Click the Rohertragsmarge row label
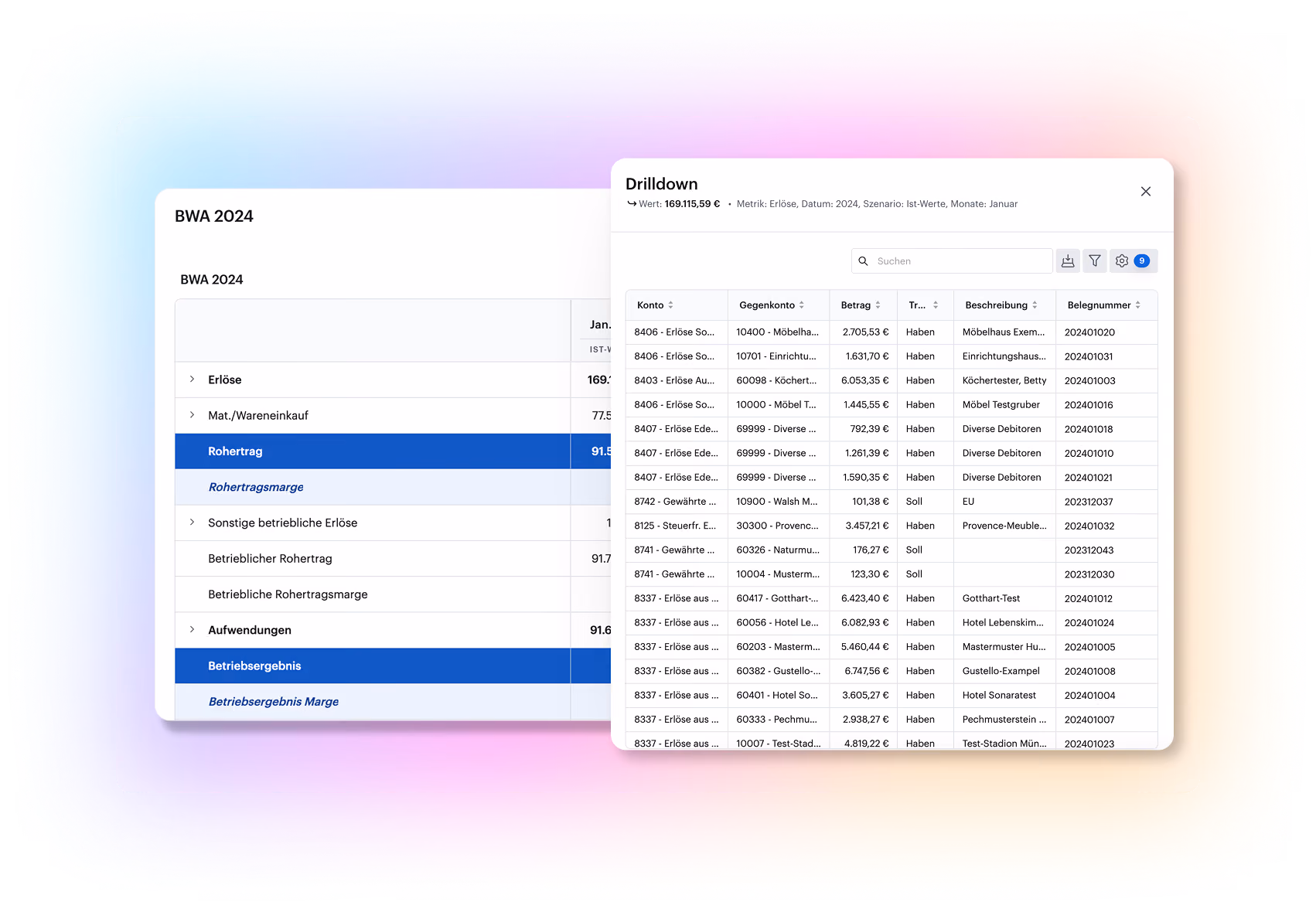The image size is (1316, 909). tap(256, 487)
